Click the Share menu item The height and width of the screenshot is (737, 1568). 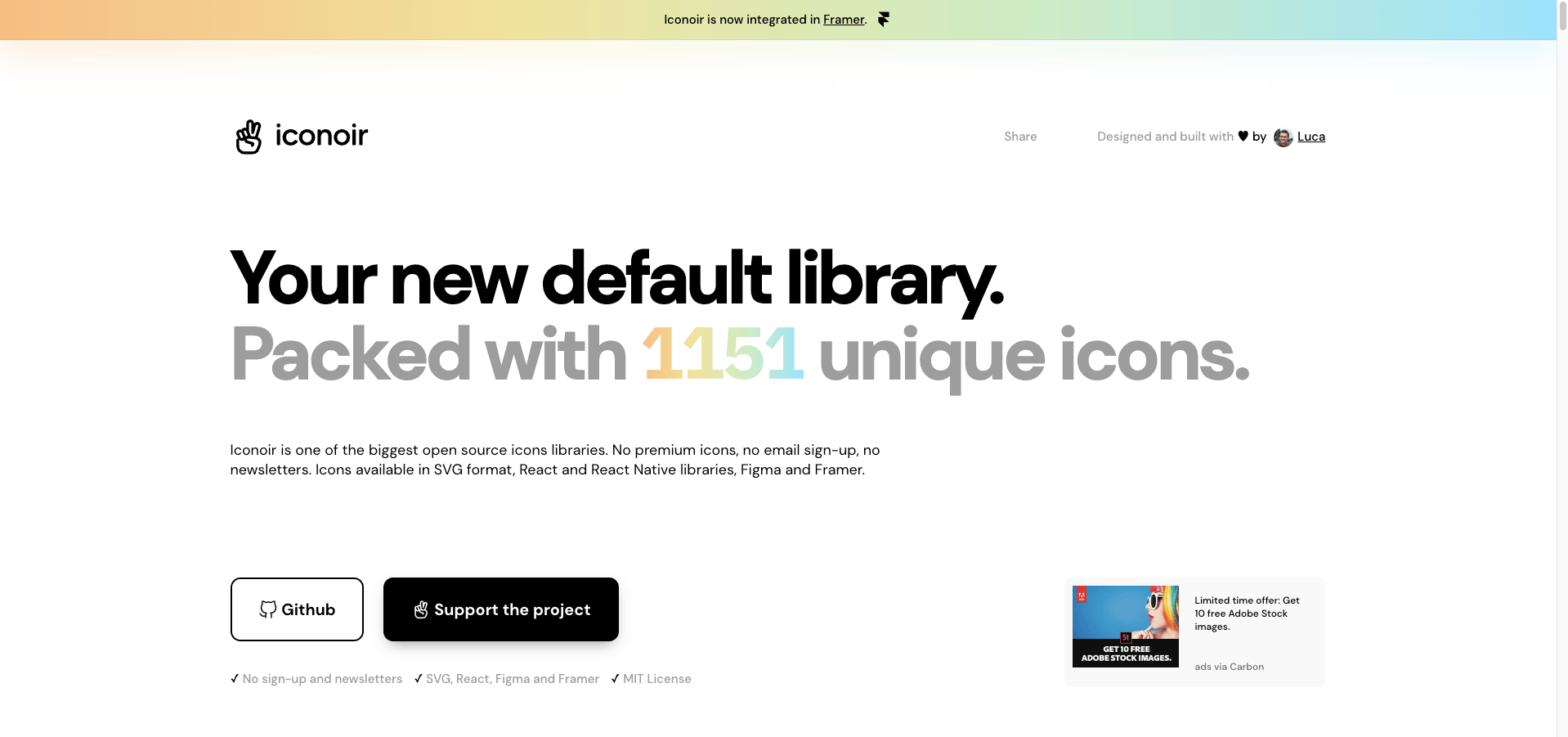click(x=1020, y=137)
